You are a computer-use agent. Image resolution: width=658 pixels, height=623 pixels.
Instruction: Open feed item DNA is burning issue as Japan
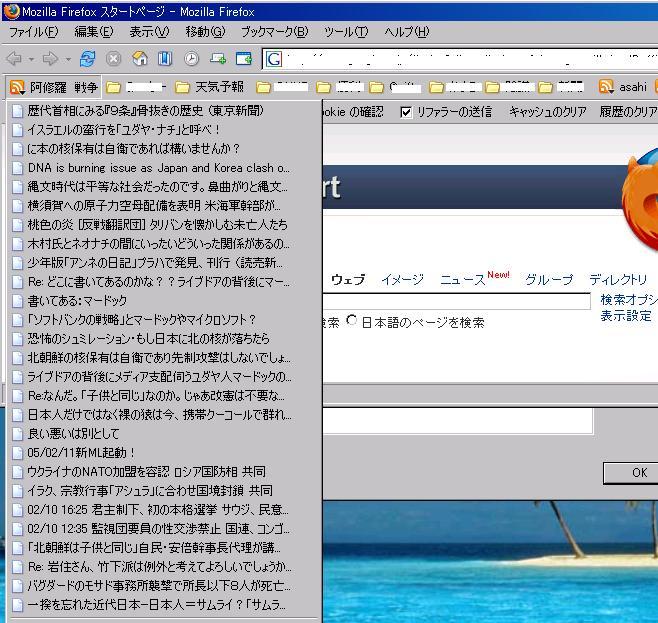(x=164, y=168)
